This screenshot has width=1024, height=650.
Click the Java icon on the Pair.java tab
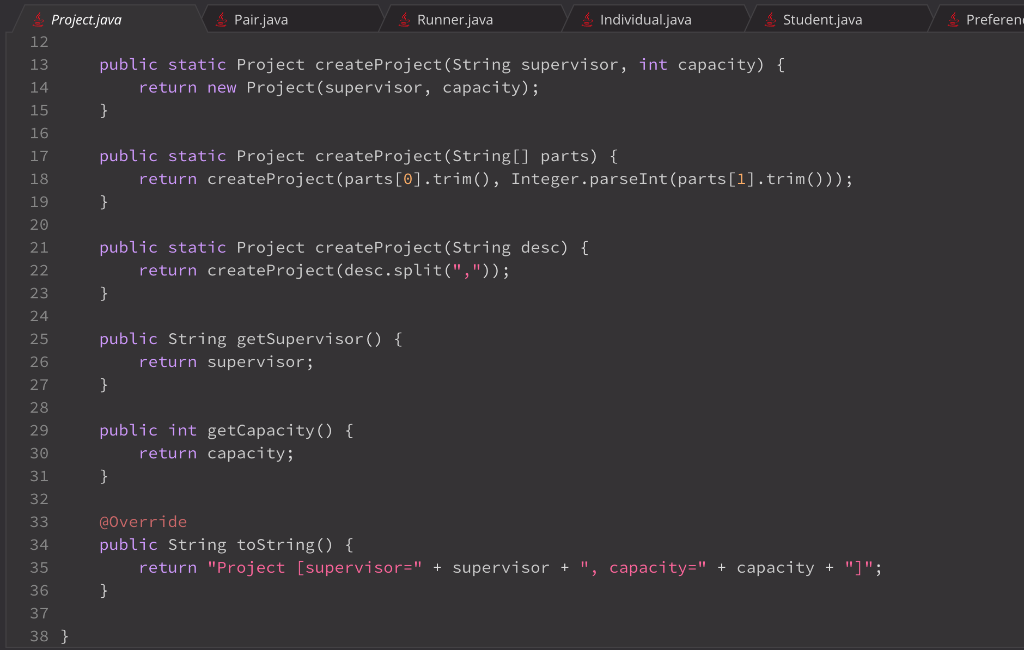tap(221, 20)
